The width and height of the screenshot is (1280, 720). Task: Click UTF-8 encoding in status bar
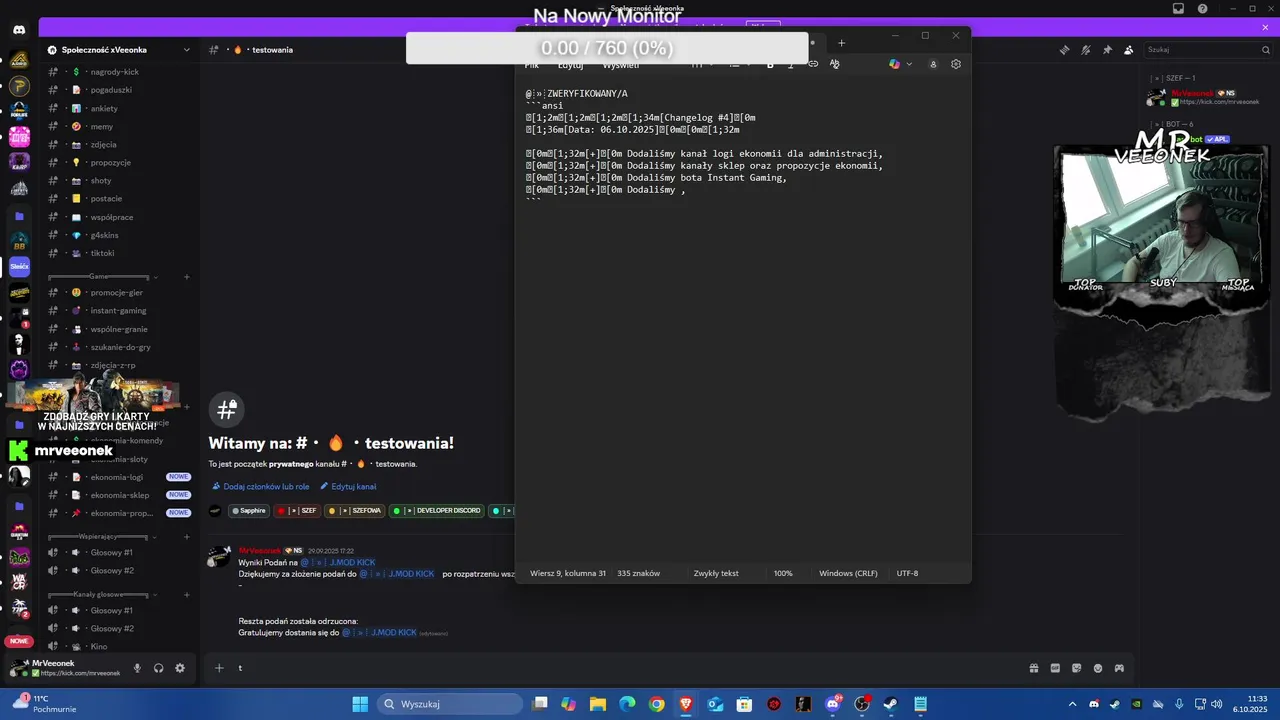pyautogui.click(x=907, y=573)
